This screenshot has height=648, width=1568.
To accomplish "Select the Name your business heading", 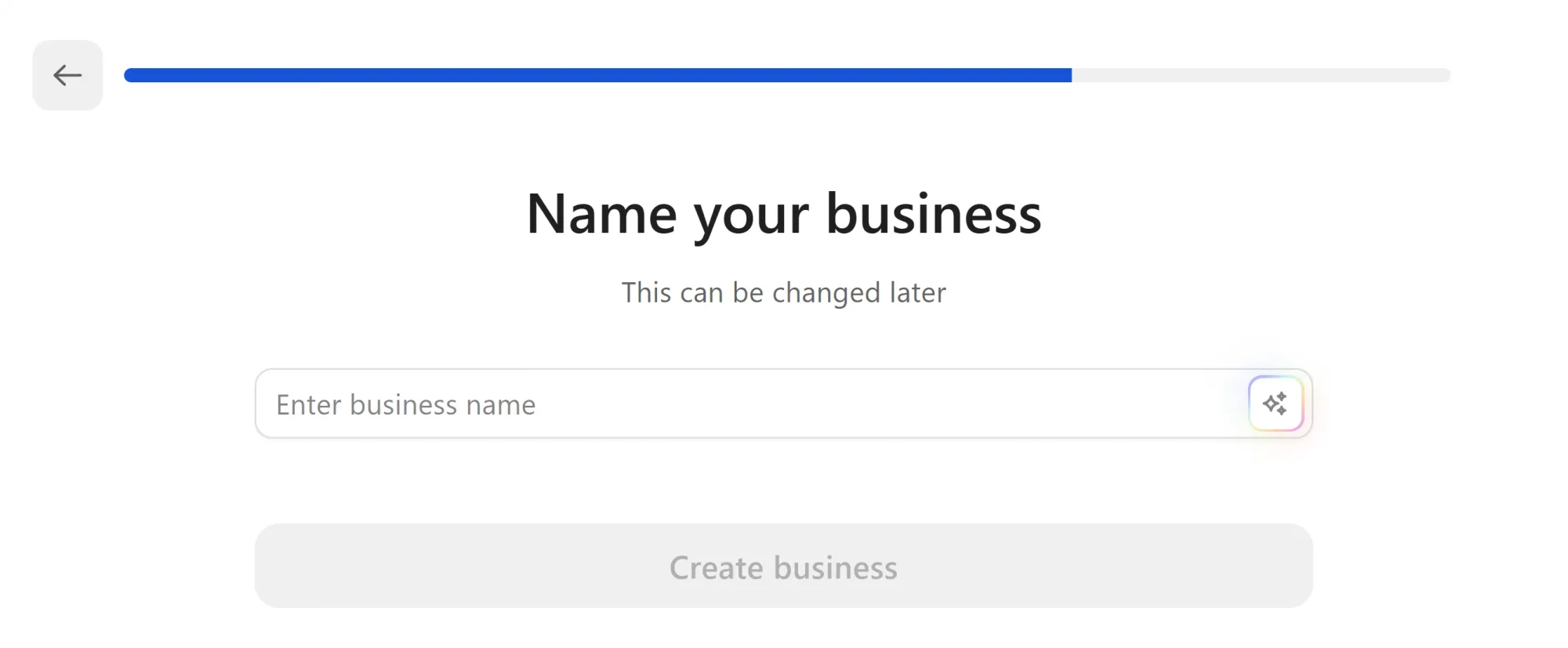I will click(784, 215).
